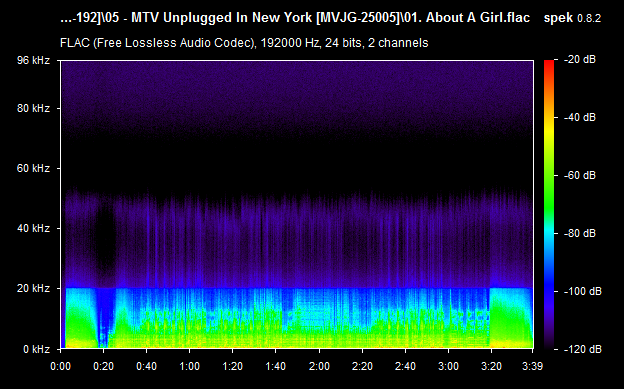
Task: Click the 20 kHz frequency axis label
Action: (33, 288)
